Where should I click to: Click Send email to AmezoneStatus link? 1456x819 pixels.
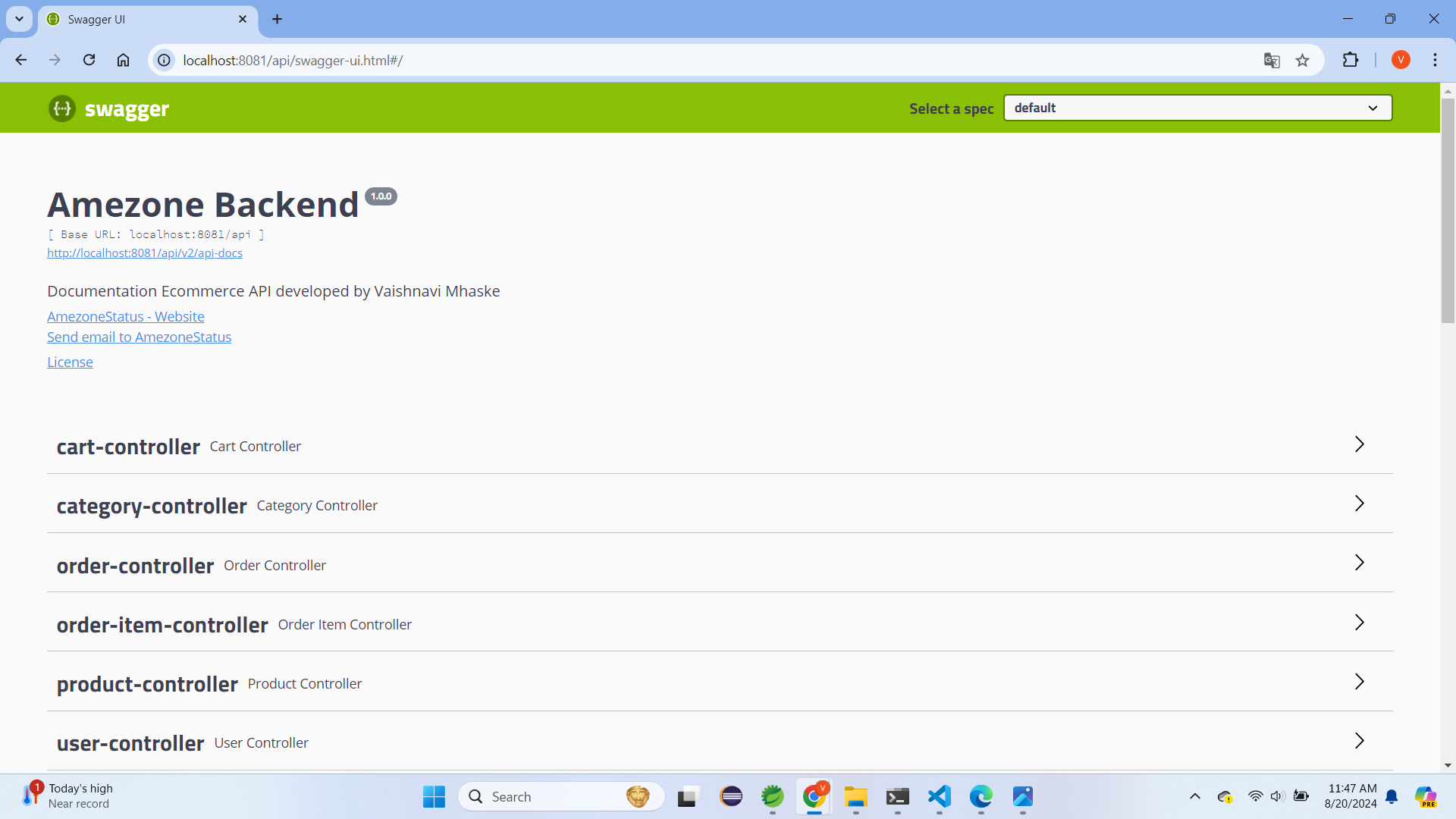139,337
